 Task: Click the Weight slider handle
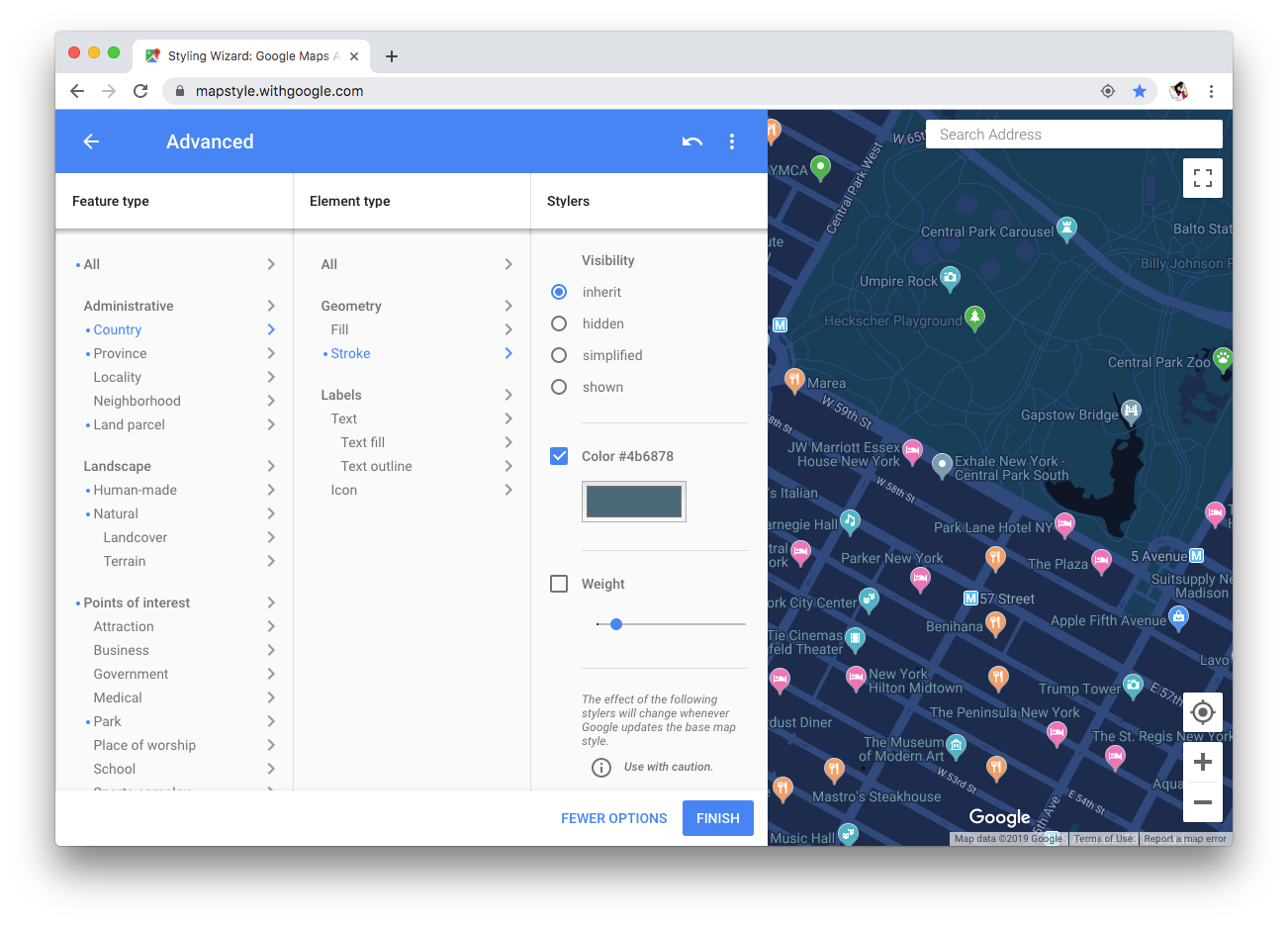tap(616, 624)
